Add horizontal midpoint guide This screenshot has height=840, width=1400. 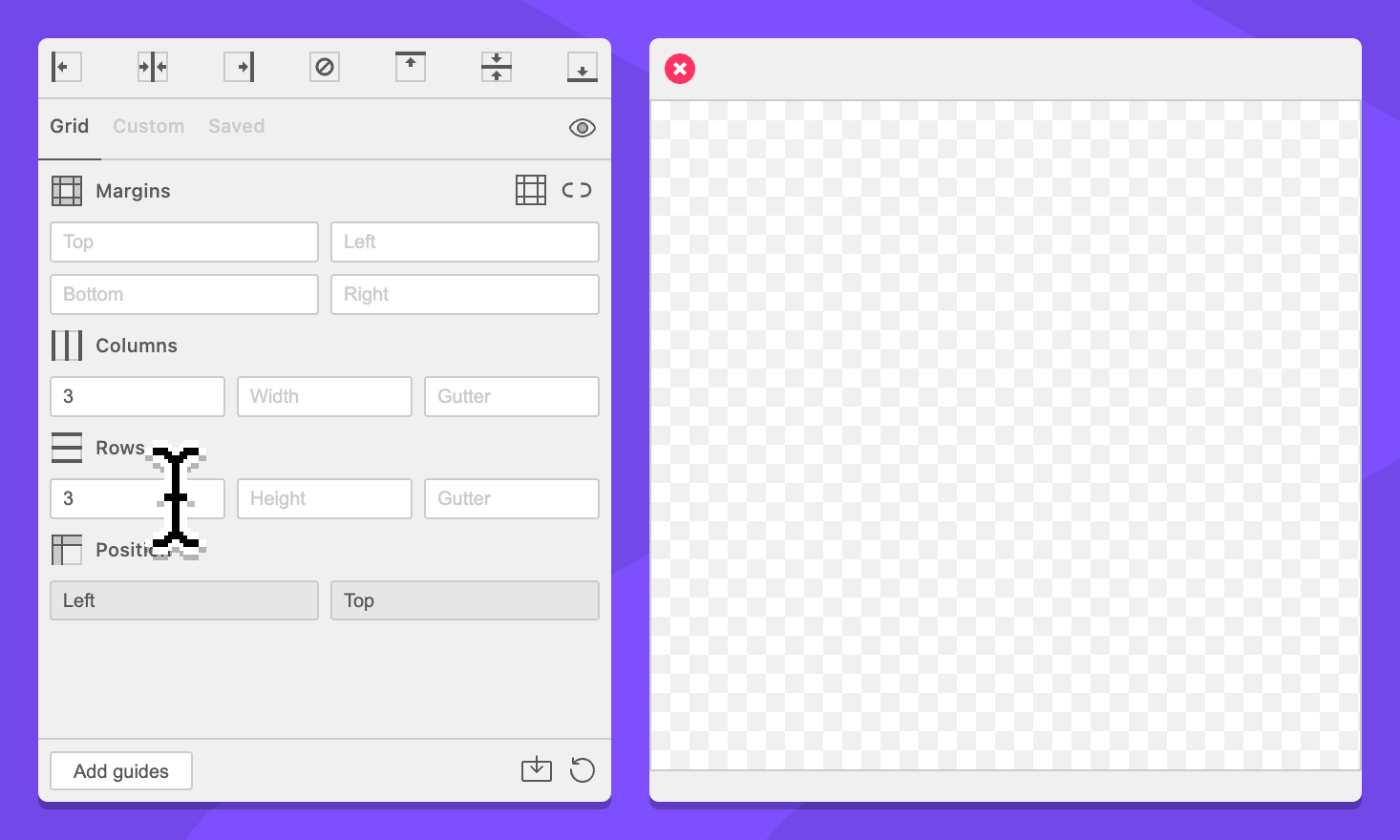pyautogui.click(x=497, y=67)
